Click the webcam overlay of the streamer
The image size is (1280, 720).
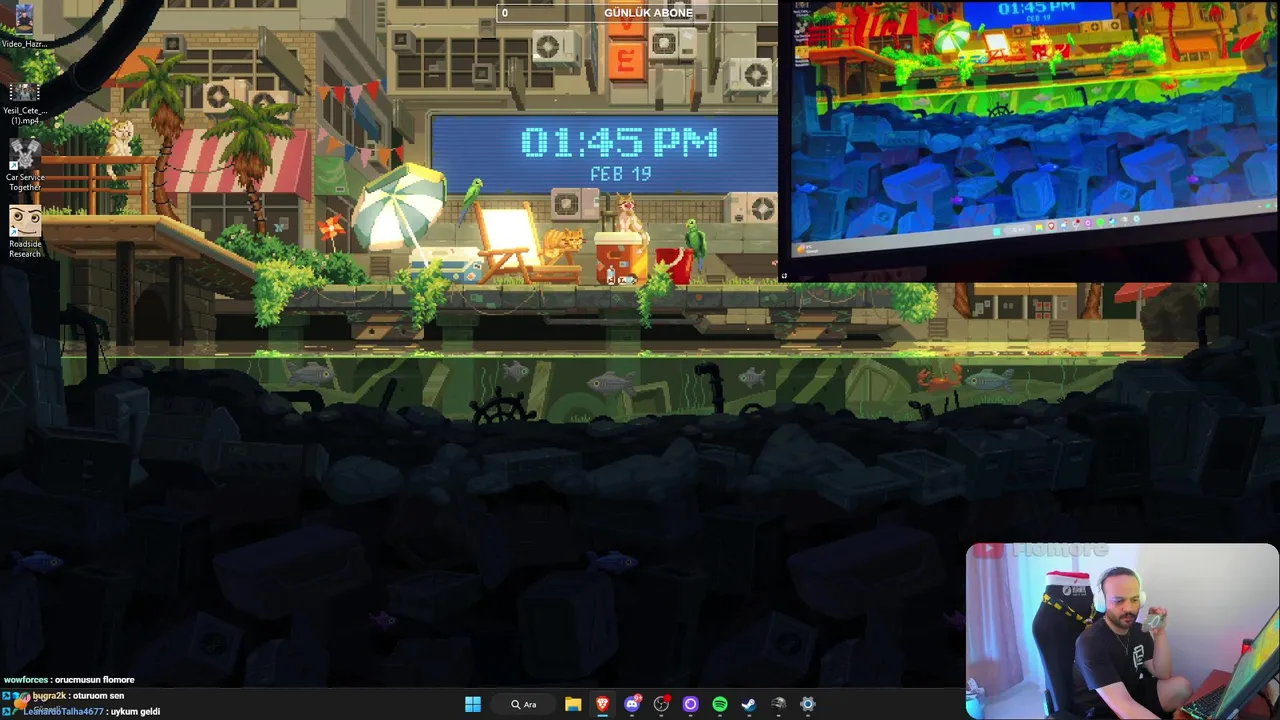[x=1122, y=631]
